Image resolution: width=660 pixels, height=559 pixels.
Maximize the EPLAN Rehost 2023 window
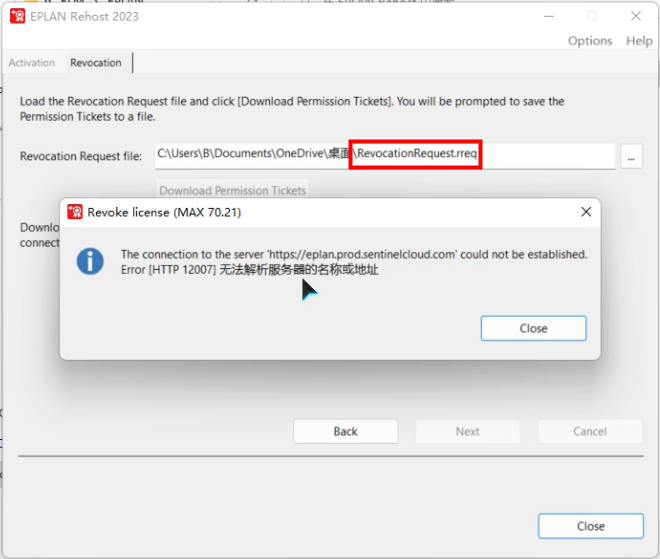(x=591, y=16)
